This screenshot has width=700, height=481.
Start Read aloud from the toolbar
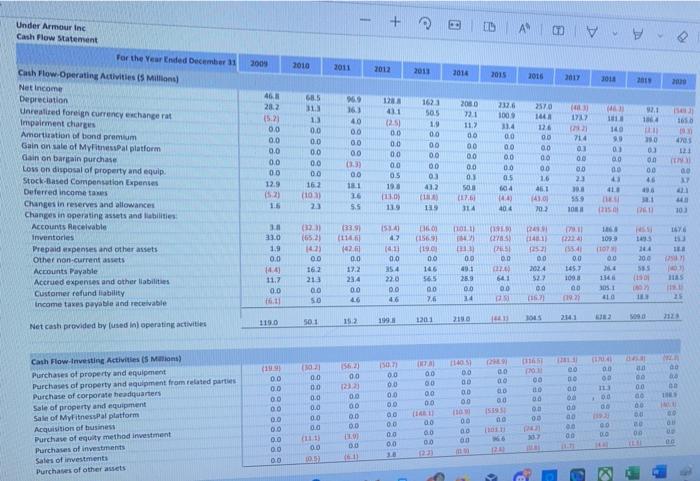pos(524,29)
